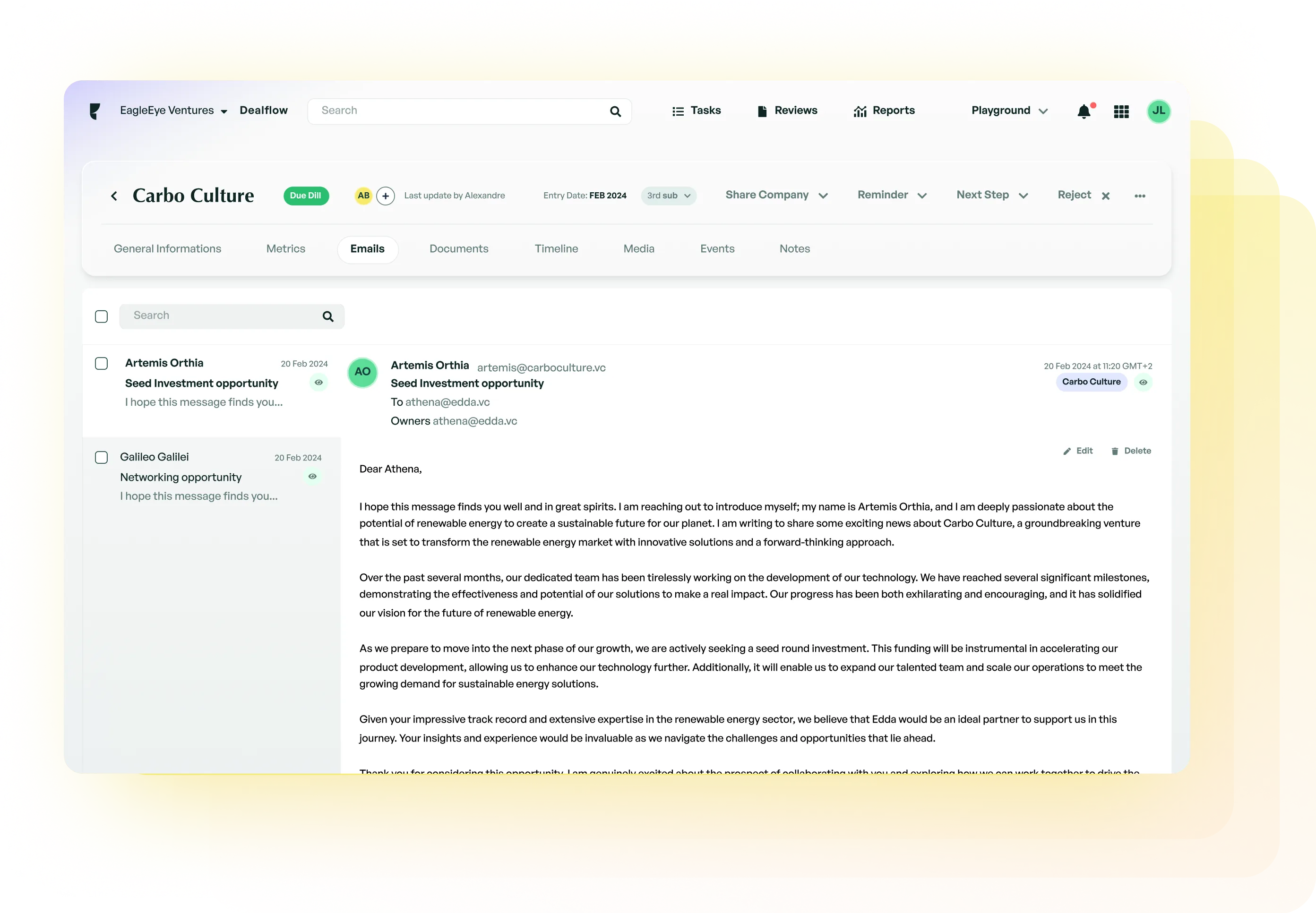
Task: Add a team member with plus icon
Action: tap(385, 196)
